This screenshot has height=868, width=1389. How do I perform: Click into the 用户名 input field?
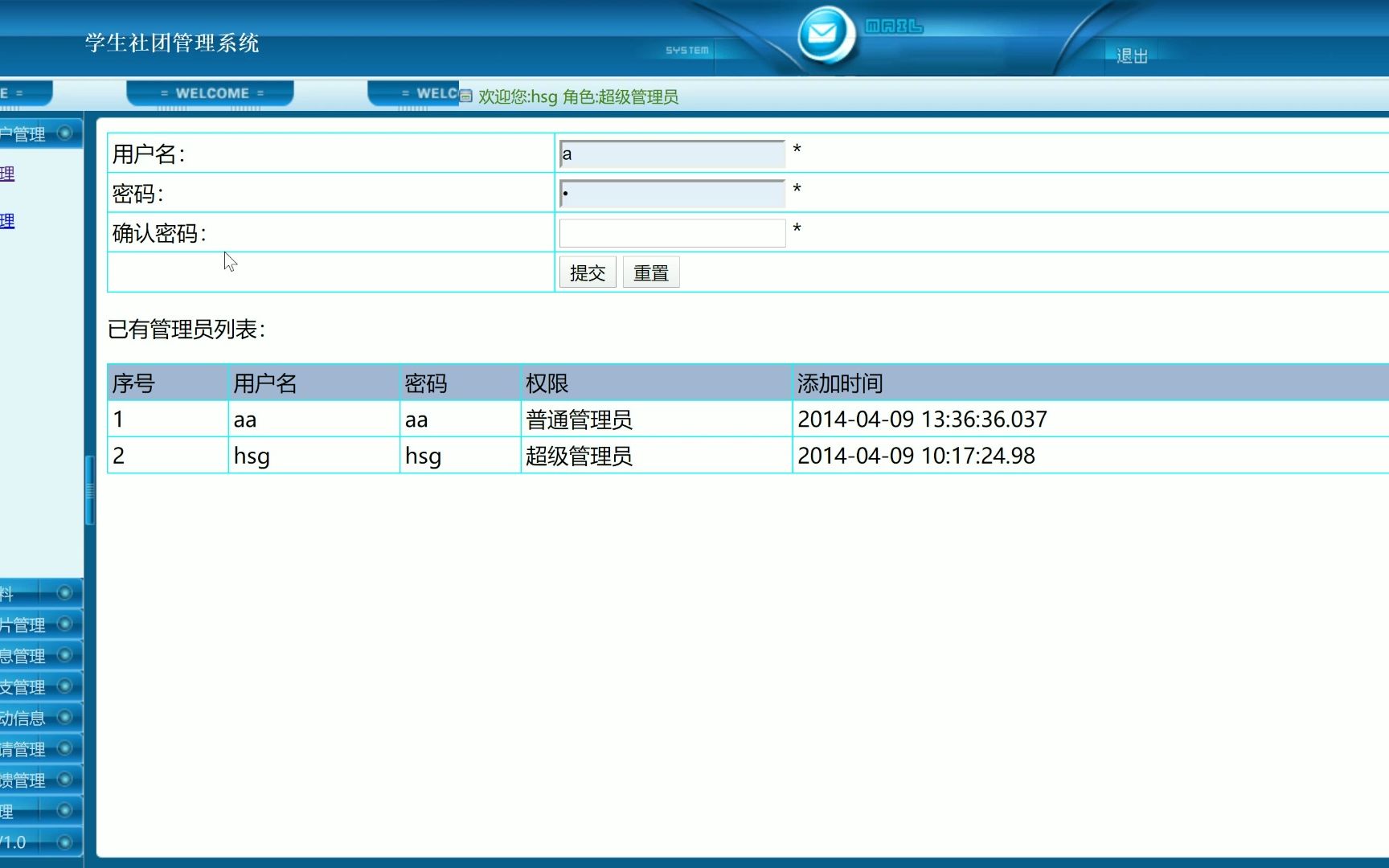click(x=672, y=154)
